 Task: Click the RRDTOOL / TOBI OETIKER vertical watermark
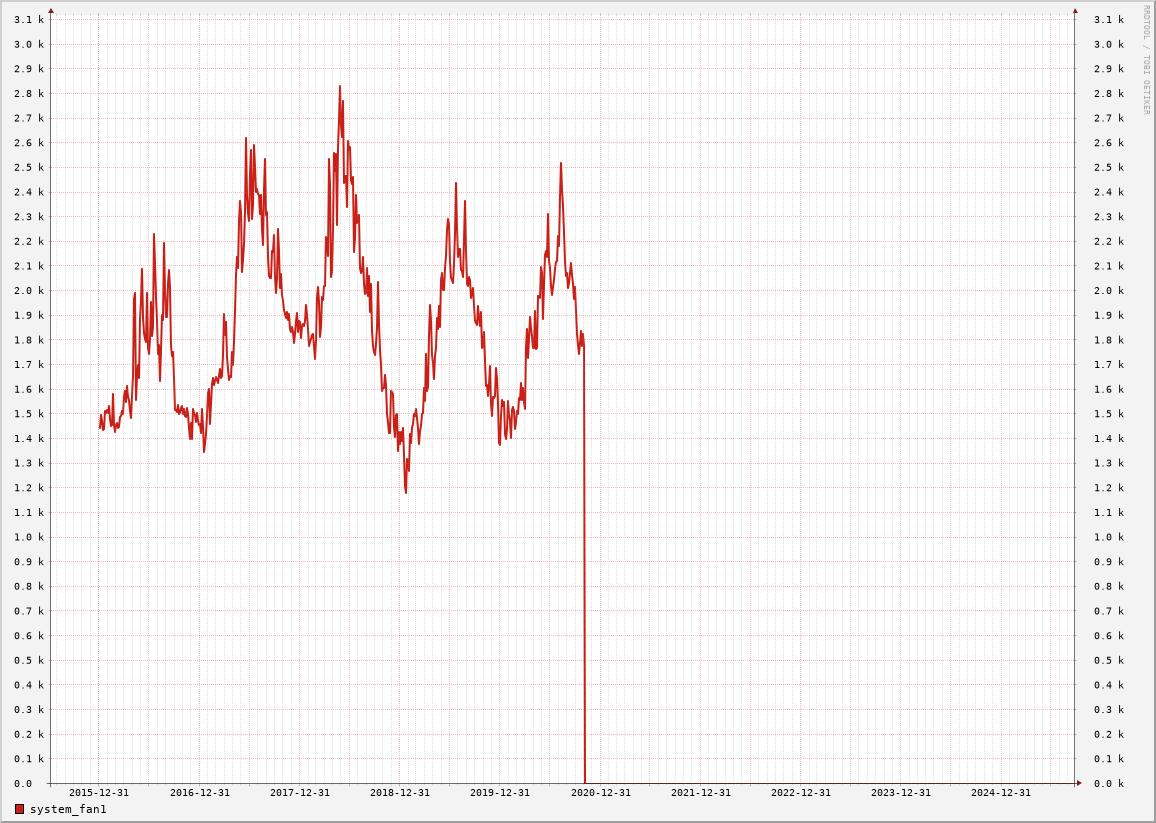[x=1146, y=59]
